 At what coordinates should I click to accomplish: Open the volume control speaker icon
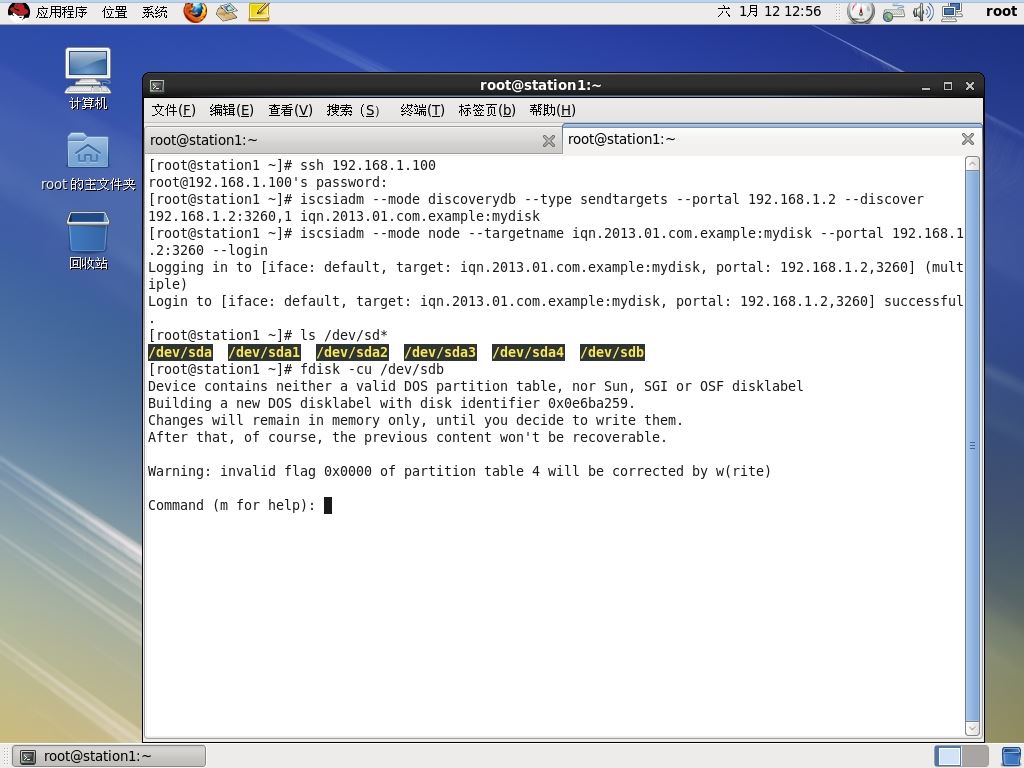coord(923,12)
